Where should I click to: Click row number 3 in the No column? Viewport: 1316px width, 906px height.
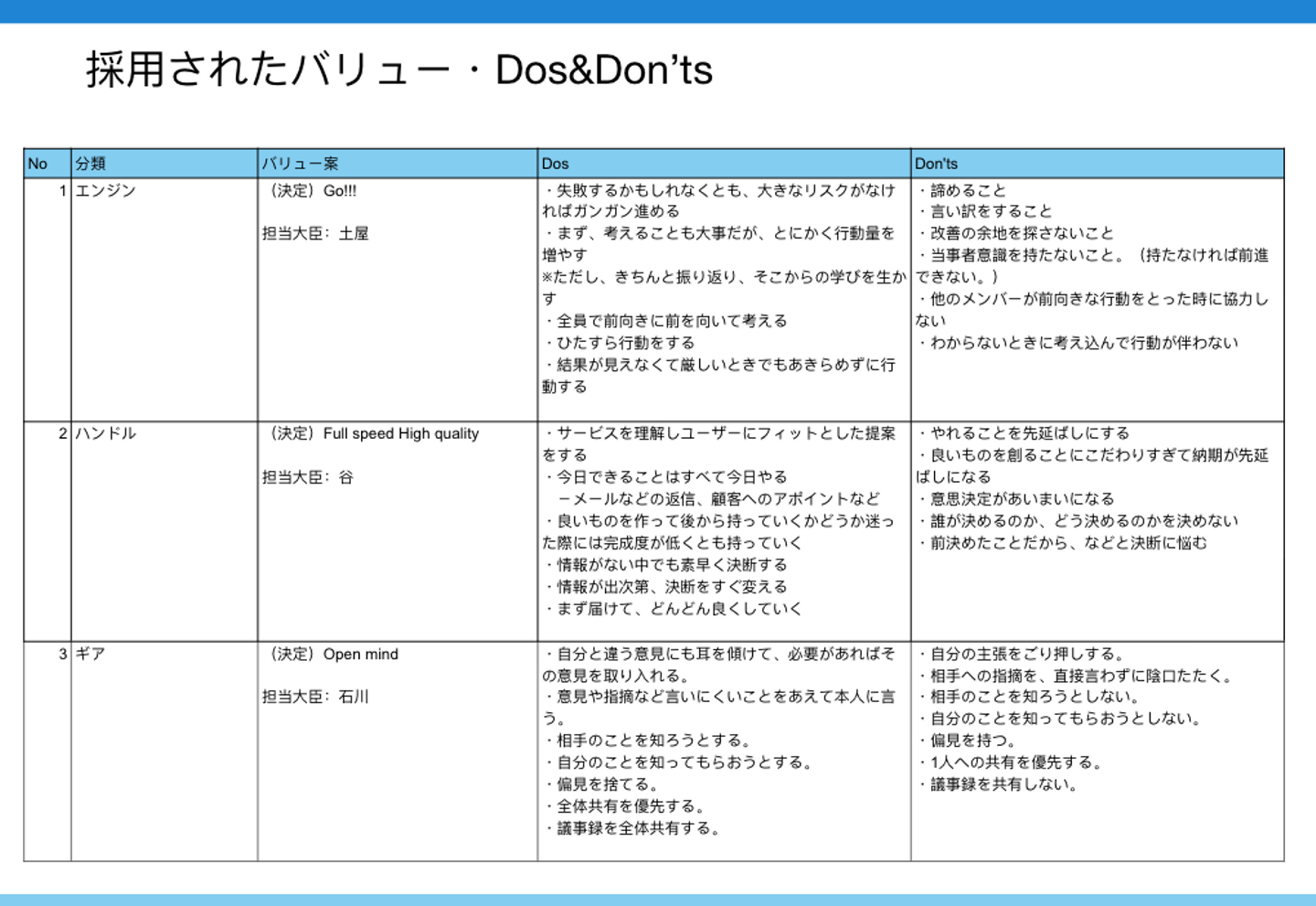coord(62,655)
